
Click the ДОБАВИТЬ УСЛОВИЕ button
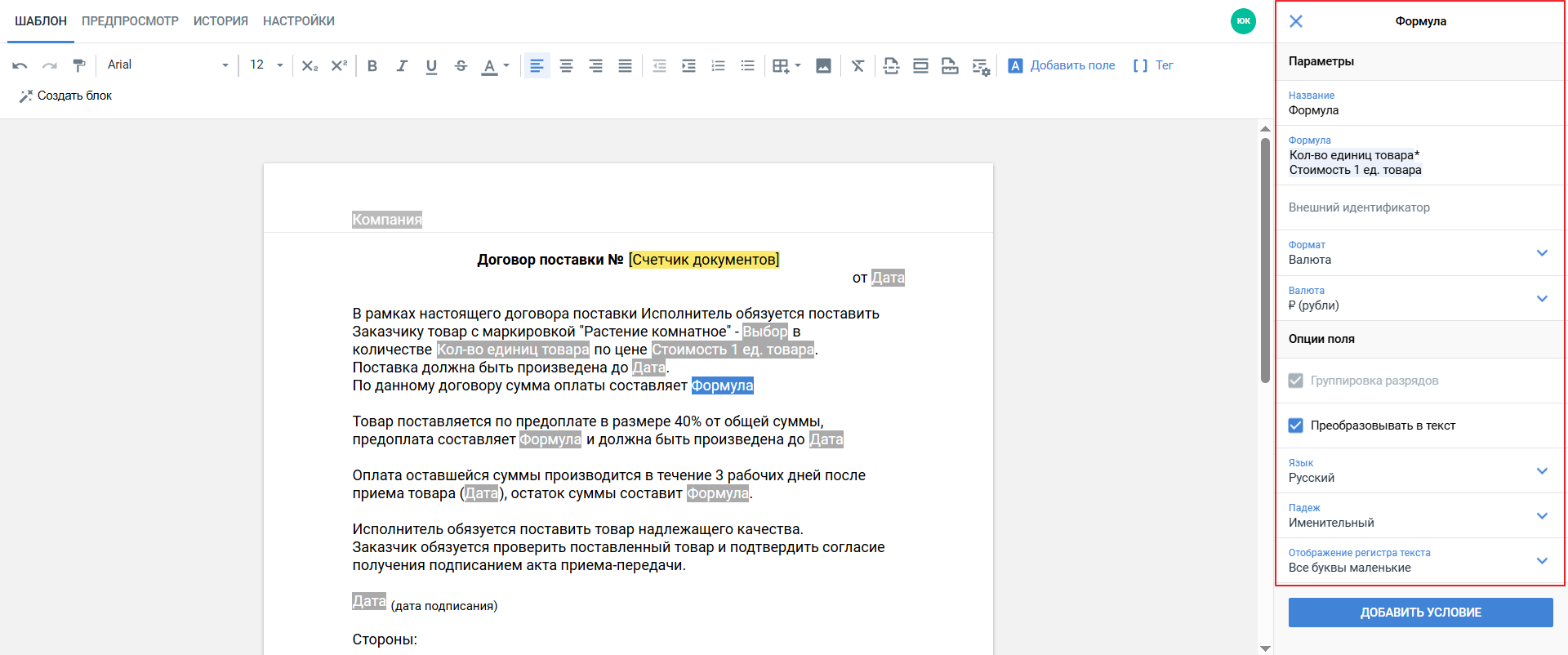[1420, 613]
